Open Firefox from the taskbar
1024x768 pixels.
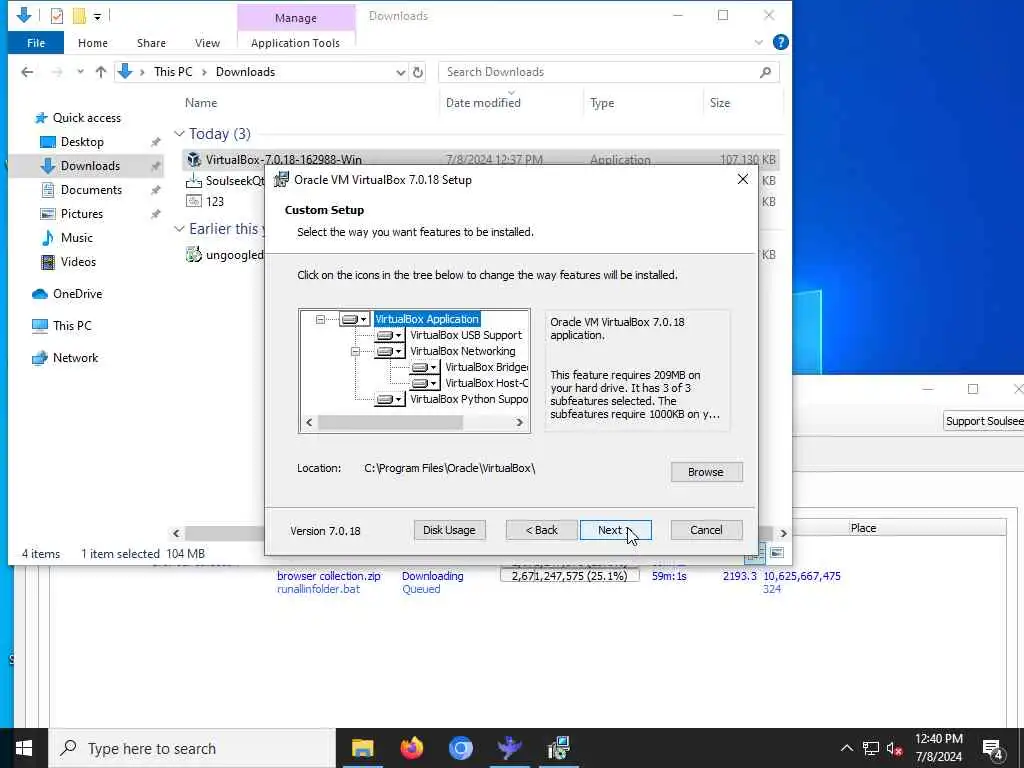point(411,748)
